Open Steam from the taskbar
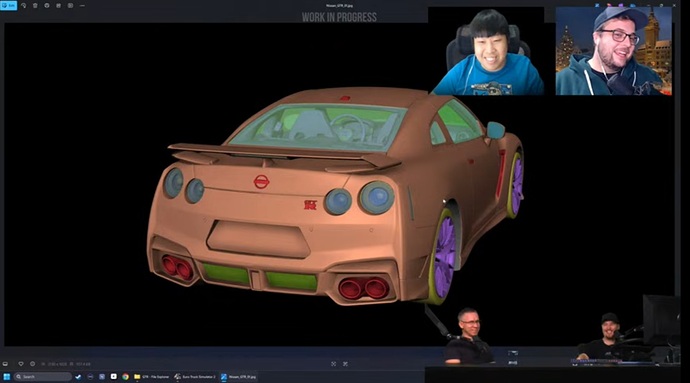 click(x=78, y=377)
